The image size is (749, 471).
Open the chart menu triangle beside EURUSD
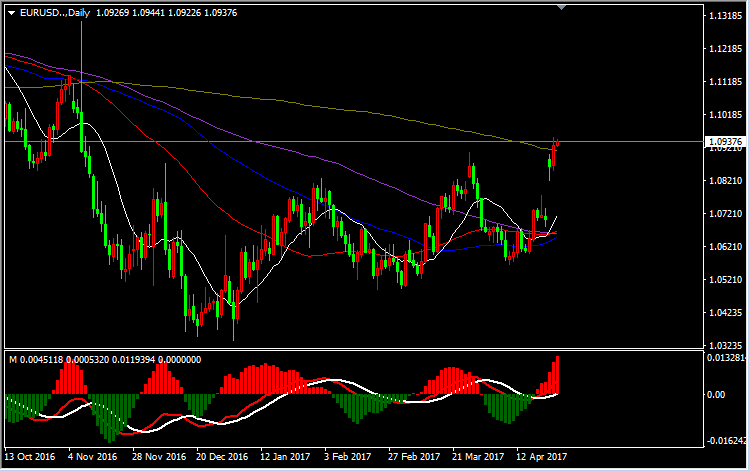[x=12, y=13]
